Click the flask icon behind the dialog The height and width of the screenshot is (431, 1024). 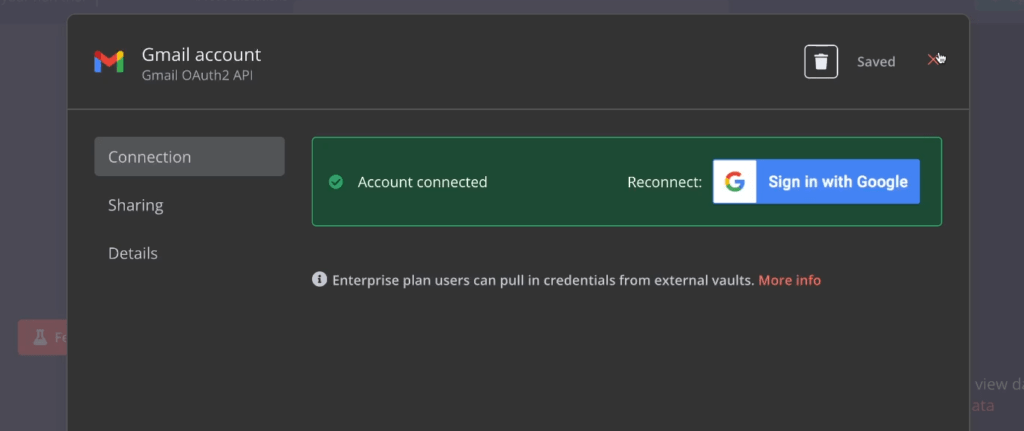41,338
